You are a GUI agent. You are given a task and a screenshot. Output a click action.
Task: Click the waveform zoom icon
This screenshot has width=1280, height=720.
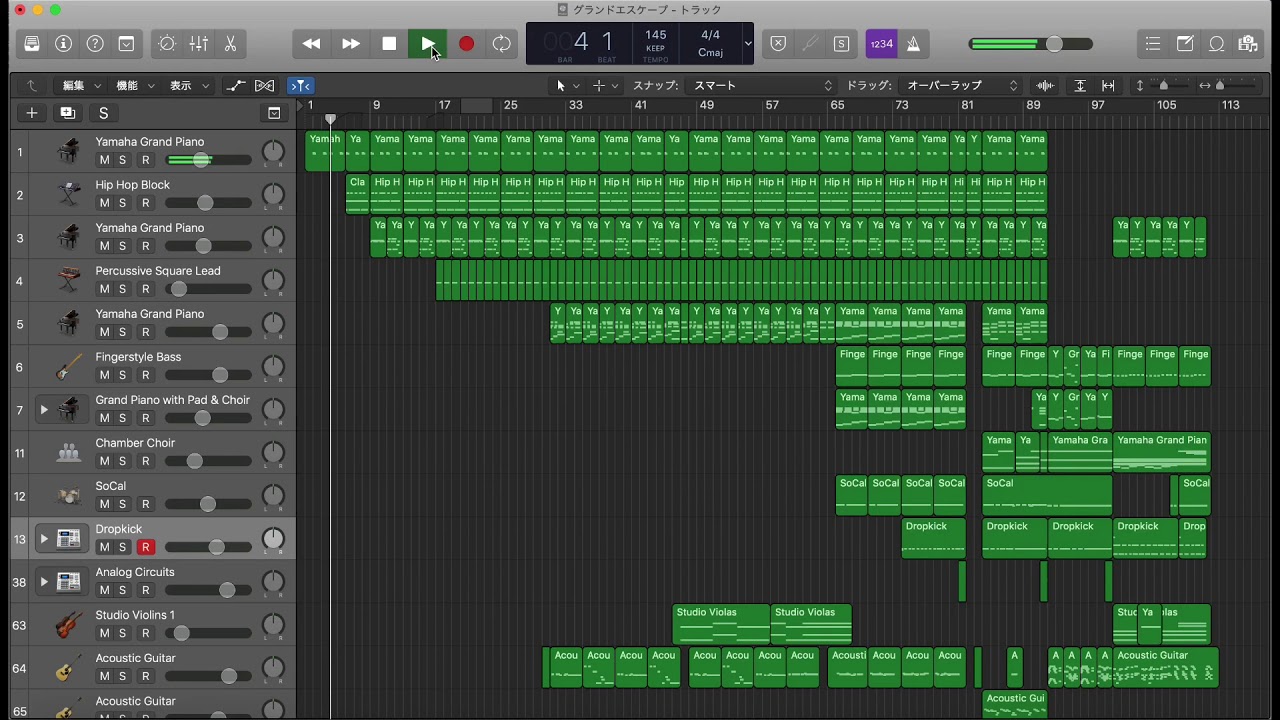tap(1044, 86)
